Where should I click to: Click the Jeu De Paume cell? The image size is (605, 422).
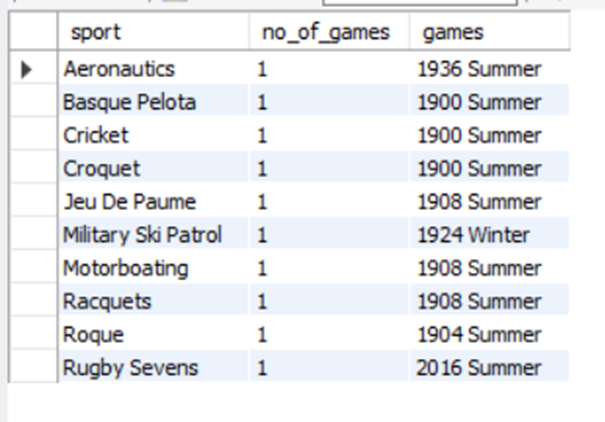click(153, 202)
